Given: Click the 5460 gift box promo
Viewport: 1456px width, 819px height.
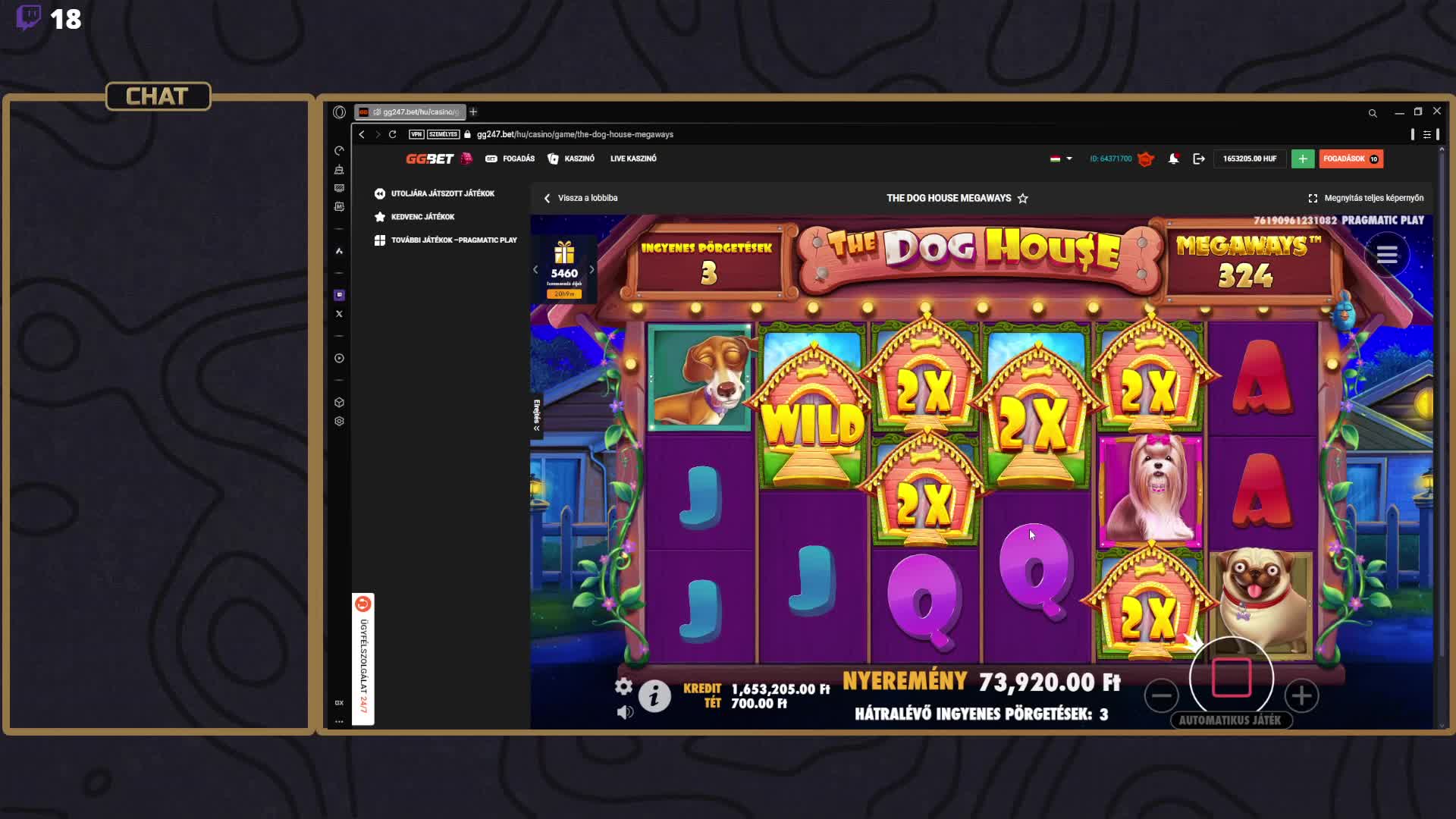Looking at the screenshot, I should 564,269.
